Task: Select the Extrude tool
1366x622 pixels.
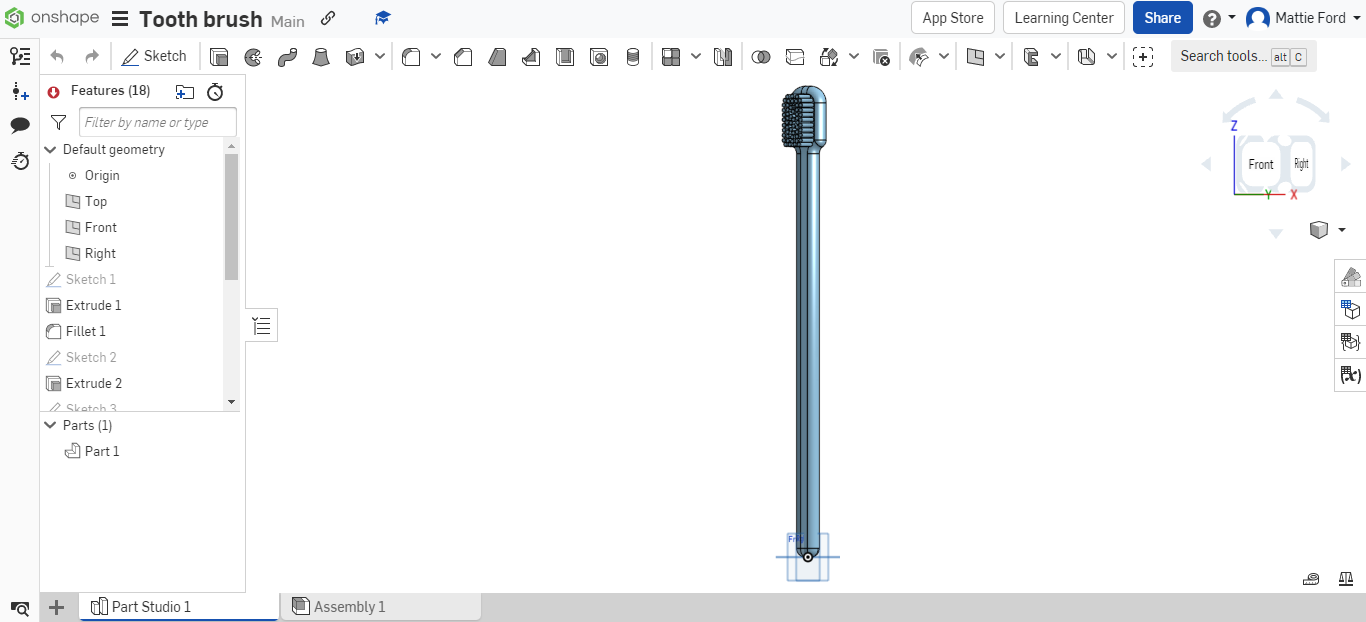Action: point(219,56)
